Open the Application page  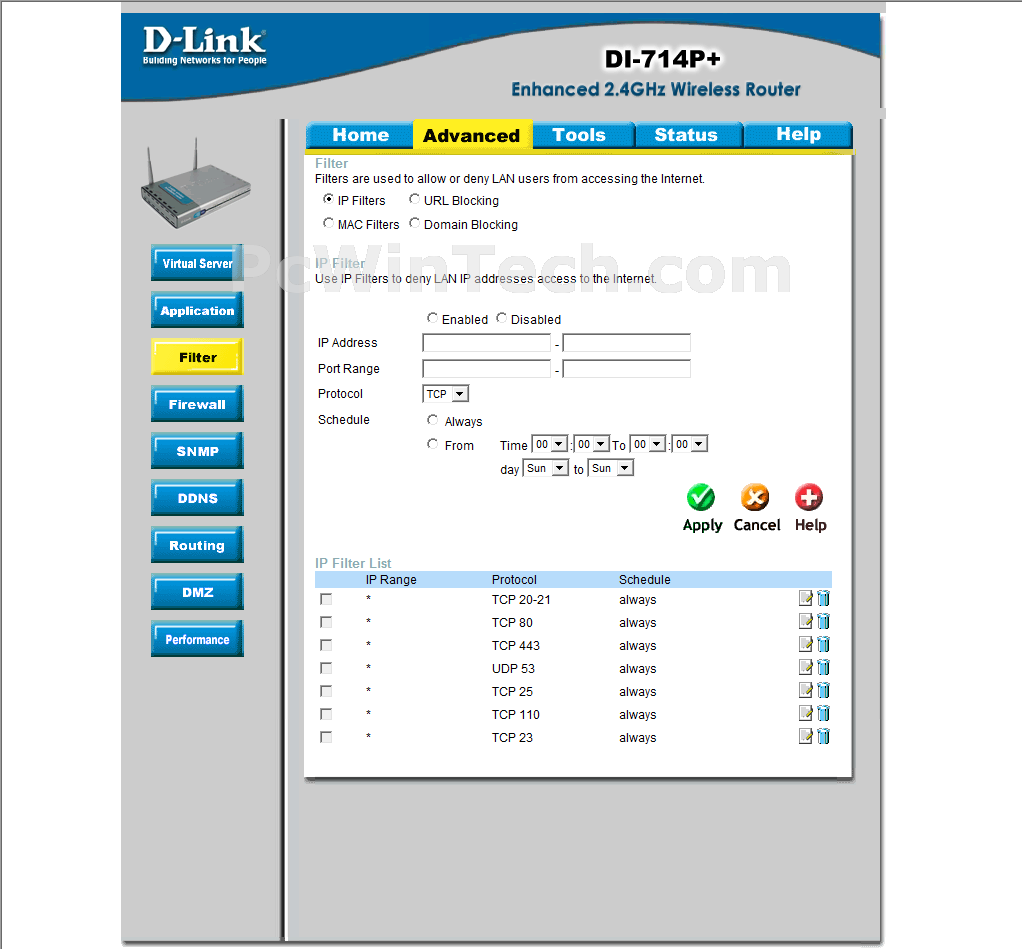click(197, 310)
